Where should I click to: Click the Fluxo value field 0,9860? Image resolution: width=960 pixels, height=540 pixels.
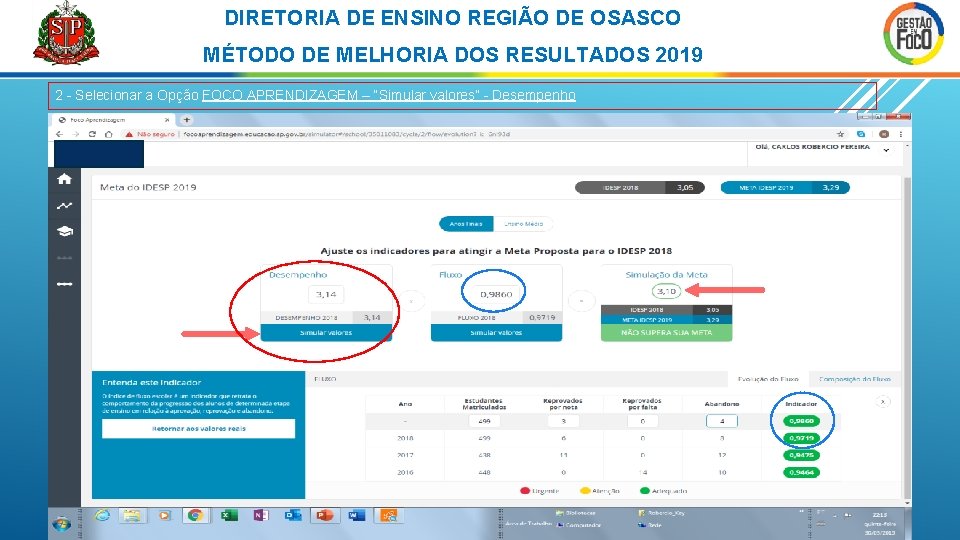(496, 294)
